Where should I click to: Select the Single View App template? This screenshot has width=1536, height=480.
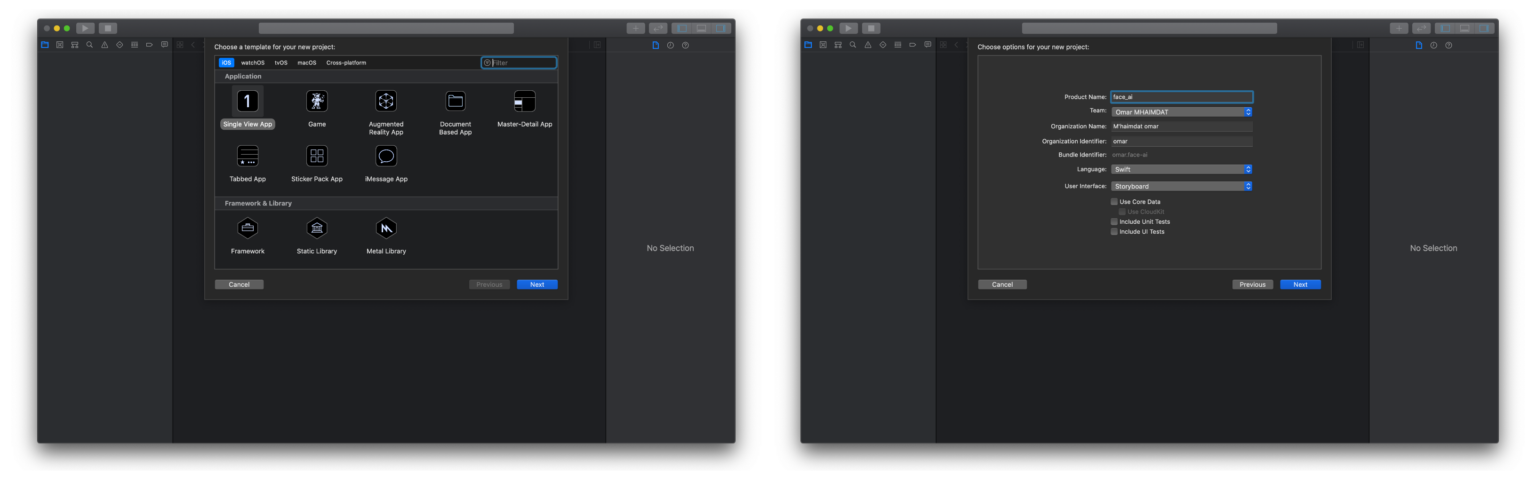[247, 101]
